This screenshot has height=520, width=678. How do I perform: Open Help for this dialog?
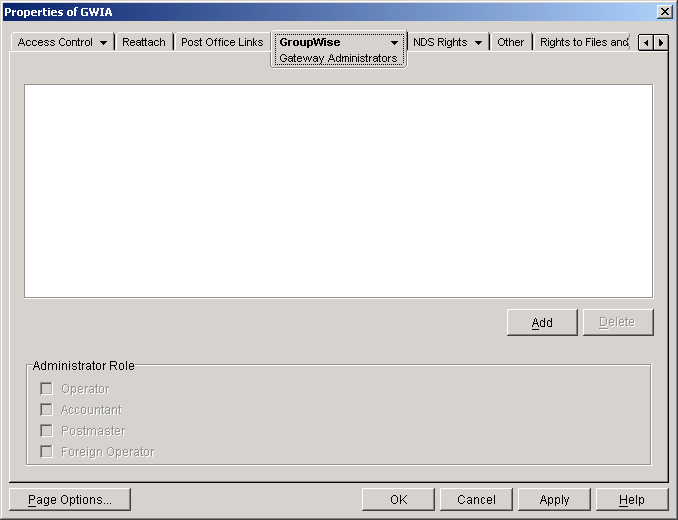coord(632,500)
